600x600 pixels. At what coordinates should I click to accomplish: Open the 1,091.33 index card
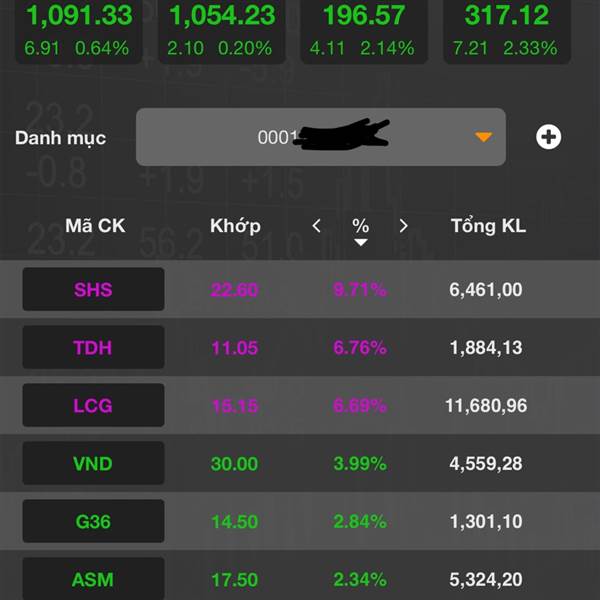[x=78, y=31]
